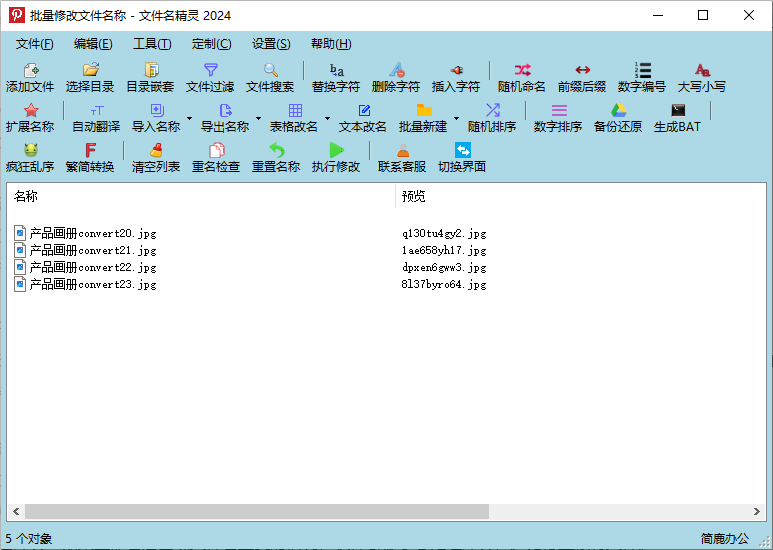The height and width of the screenshot is (550, 773).
Task: Open the 设置(S) menu
Action: [x=271, y=44]
